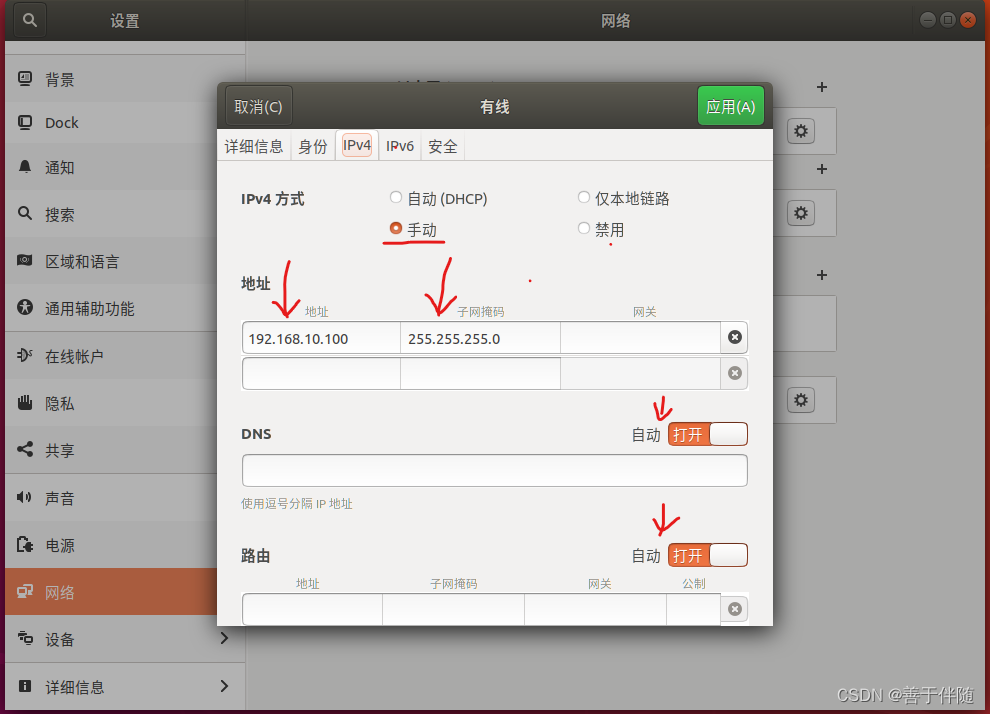This screenshot has height=714, width=990.
Task: Click the 网络 network icon
Action: 25,592
